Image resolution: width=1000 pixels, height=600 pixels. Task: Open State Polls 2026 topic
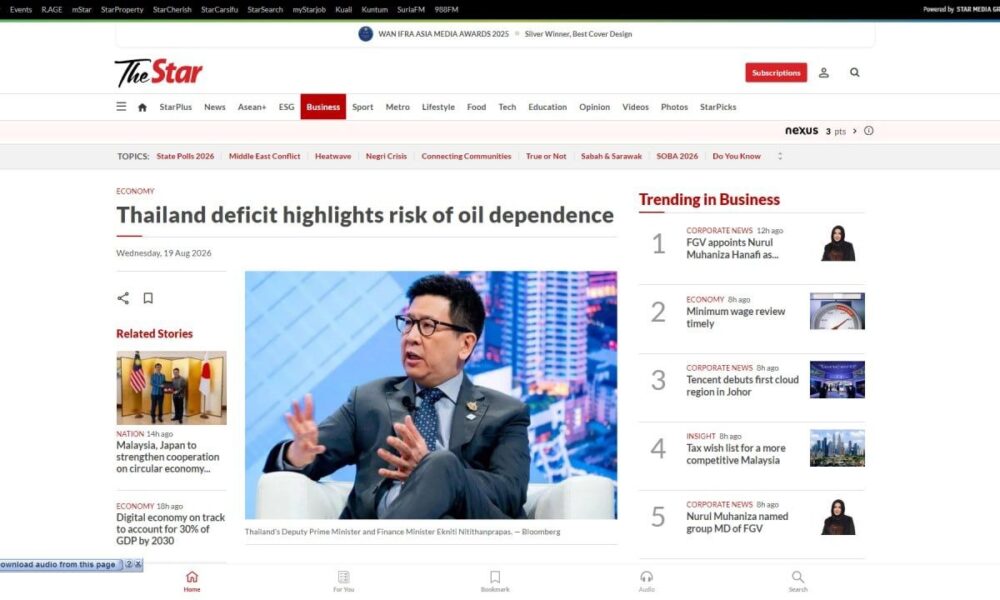(x=185, y=156)
